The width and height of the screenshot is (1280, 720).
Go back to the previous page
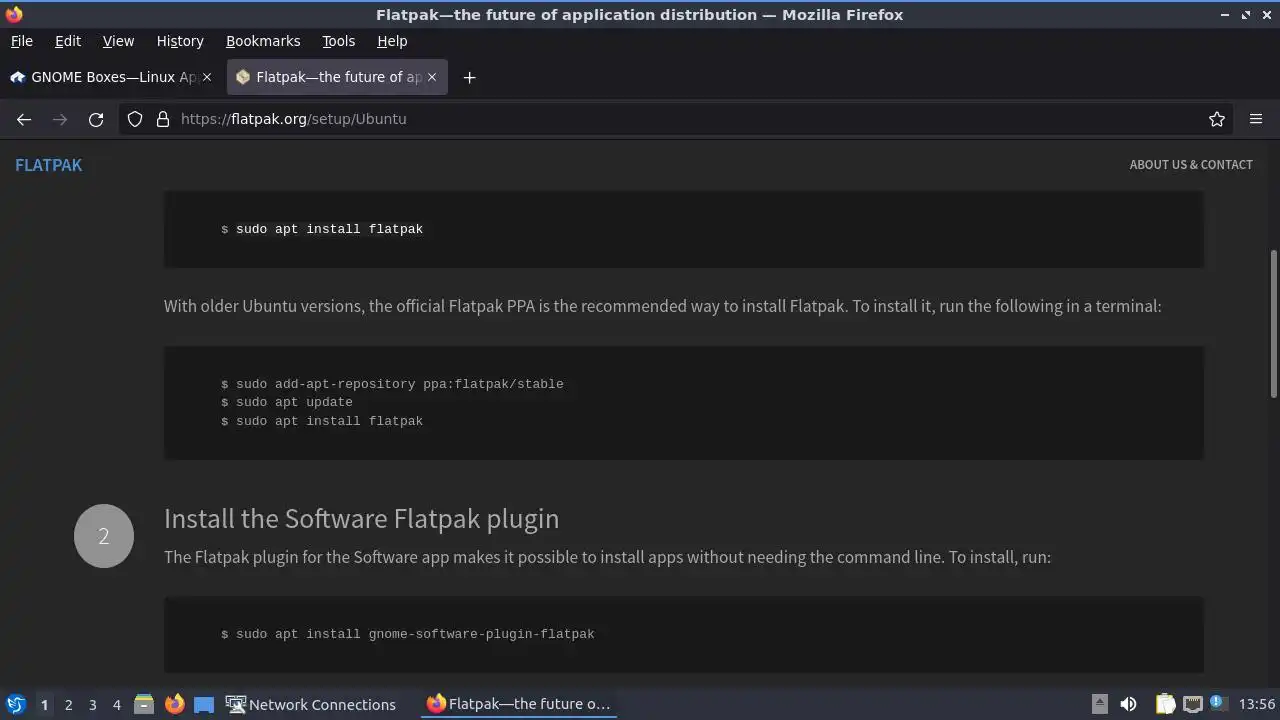(x=24, y=119)
